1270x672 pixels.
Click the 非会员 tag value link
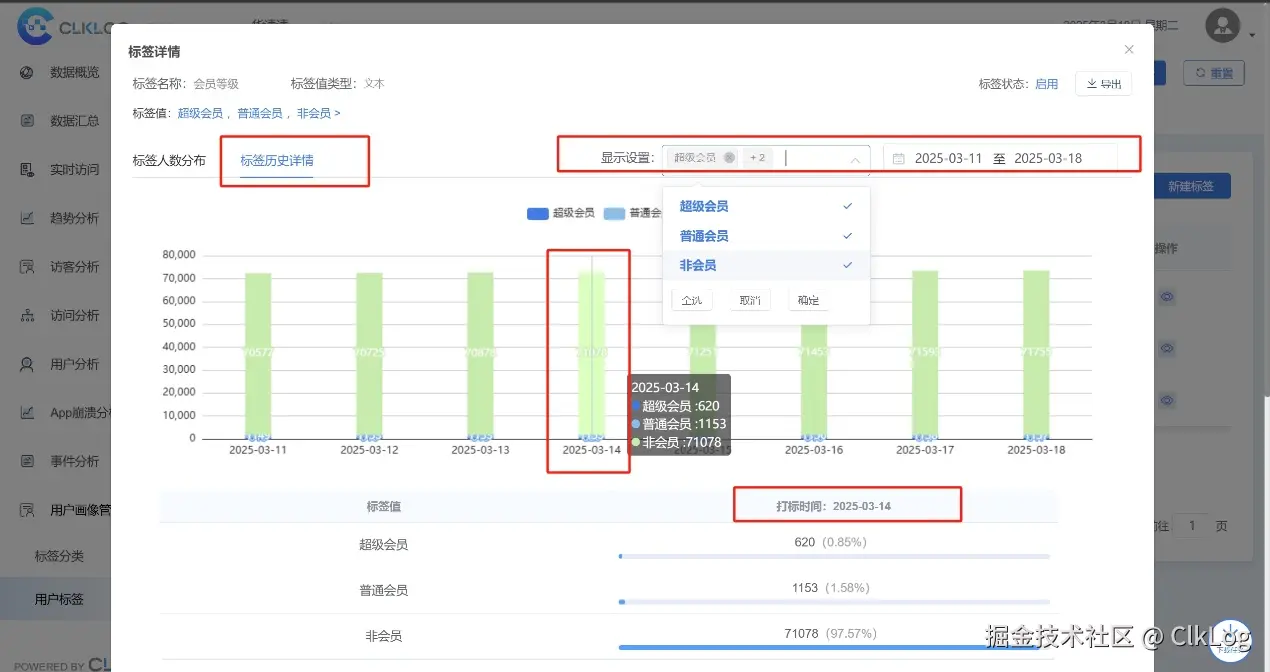click(x=314, y=114)
